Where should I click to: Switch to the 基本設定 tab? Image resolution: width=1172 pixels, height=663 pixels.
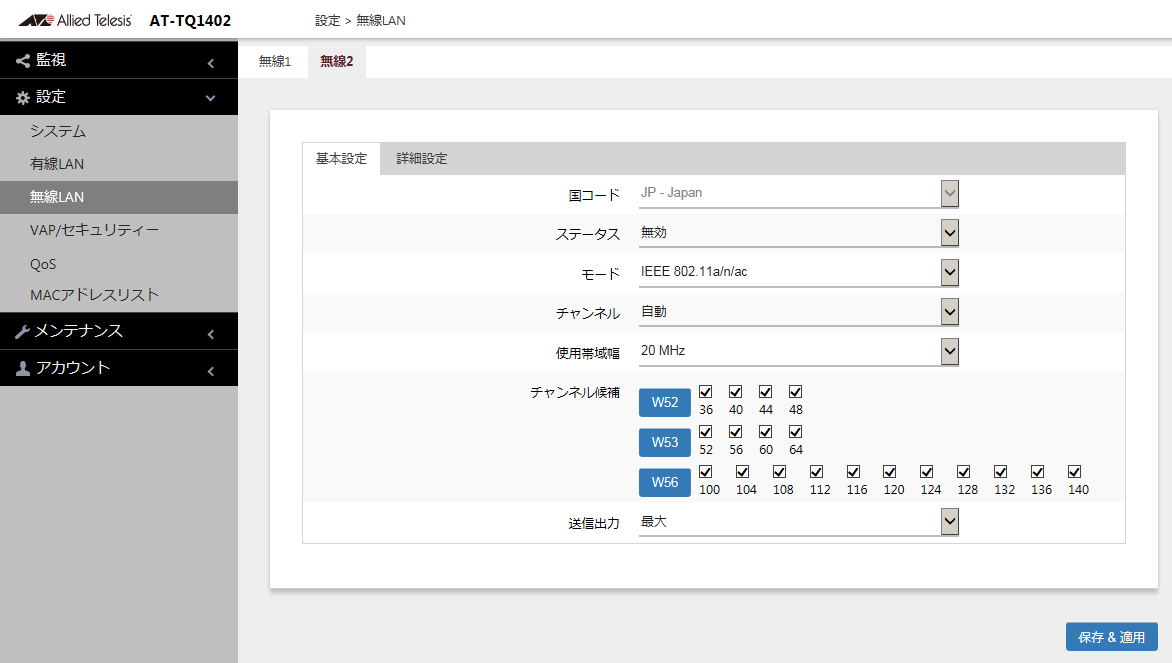[x=342, y=158]
